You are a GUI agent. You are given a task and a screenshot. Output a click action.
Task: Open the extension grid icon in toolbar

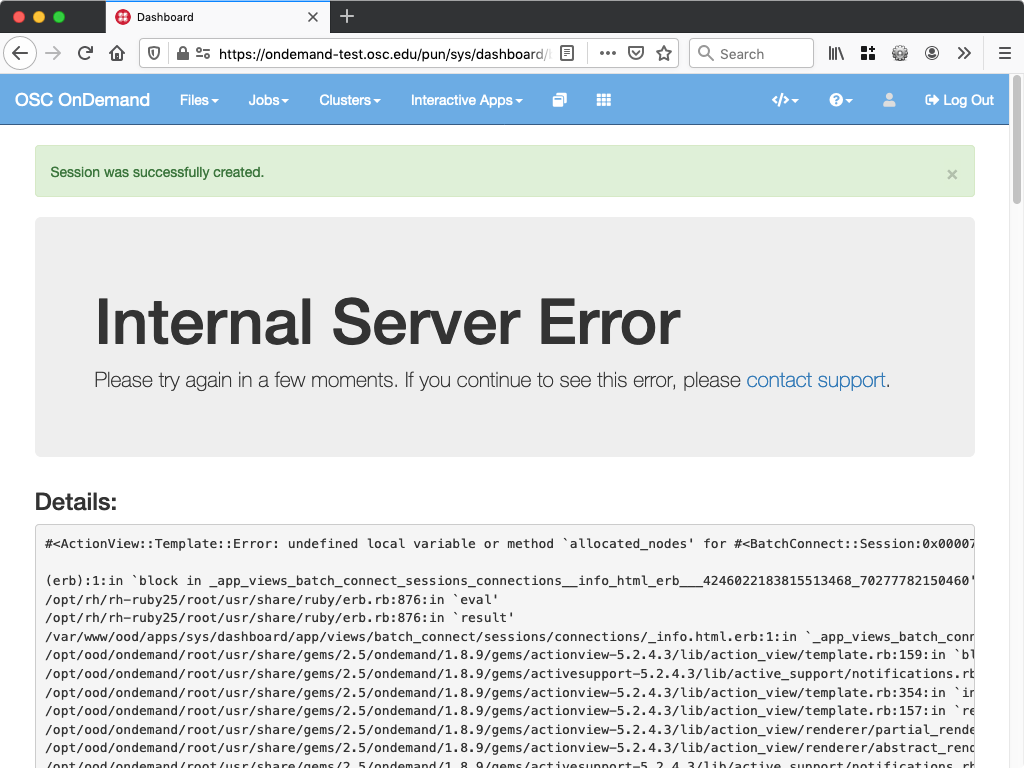[x=868, y=54]
